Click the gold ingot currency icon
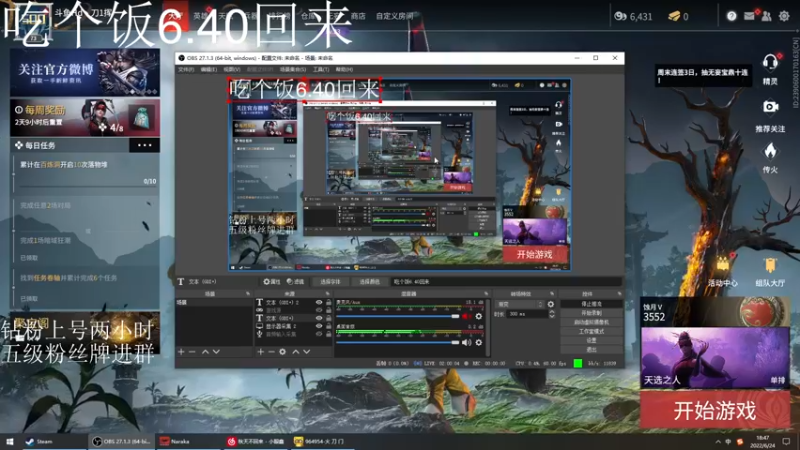This screenshot has width=800, height=450. point(673,16)
